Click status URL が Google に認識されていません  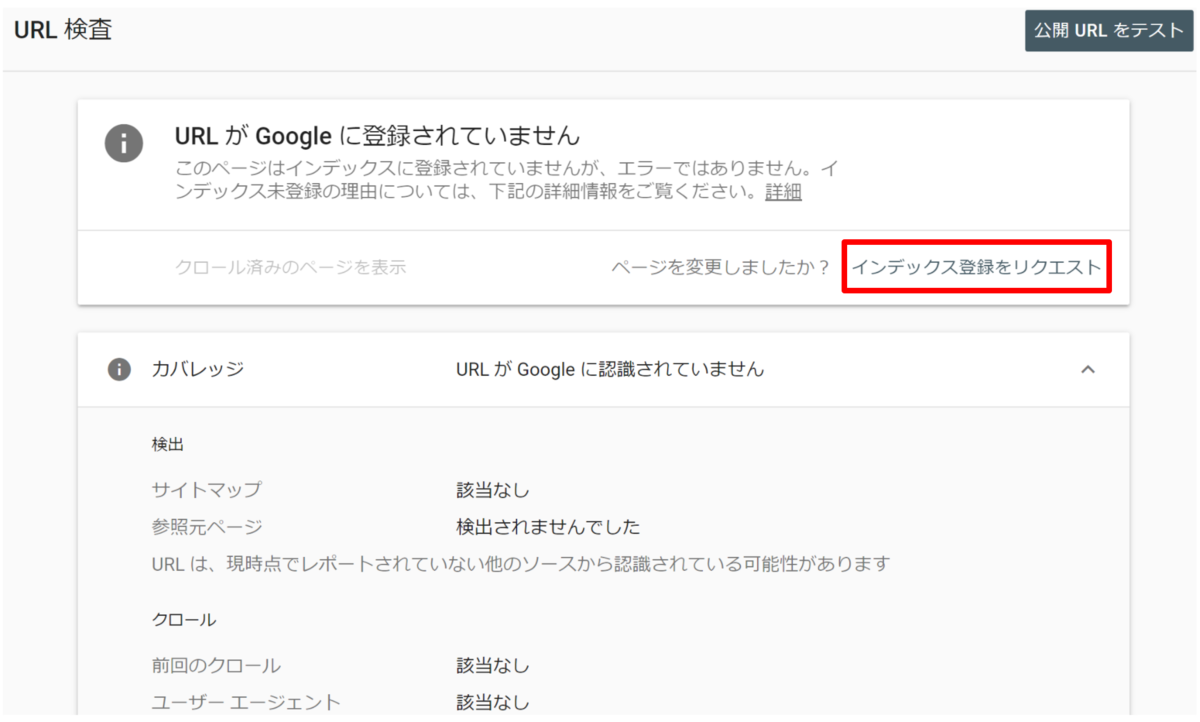click(610, 369)
